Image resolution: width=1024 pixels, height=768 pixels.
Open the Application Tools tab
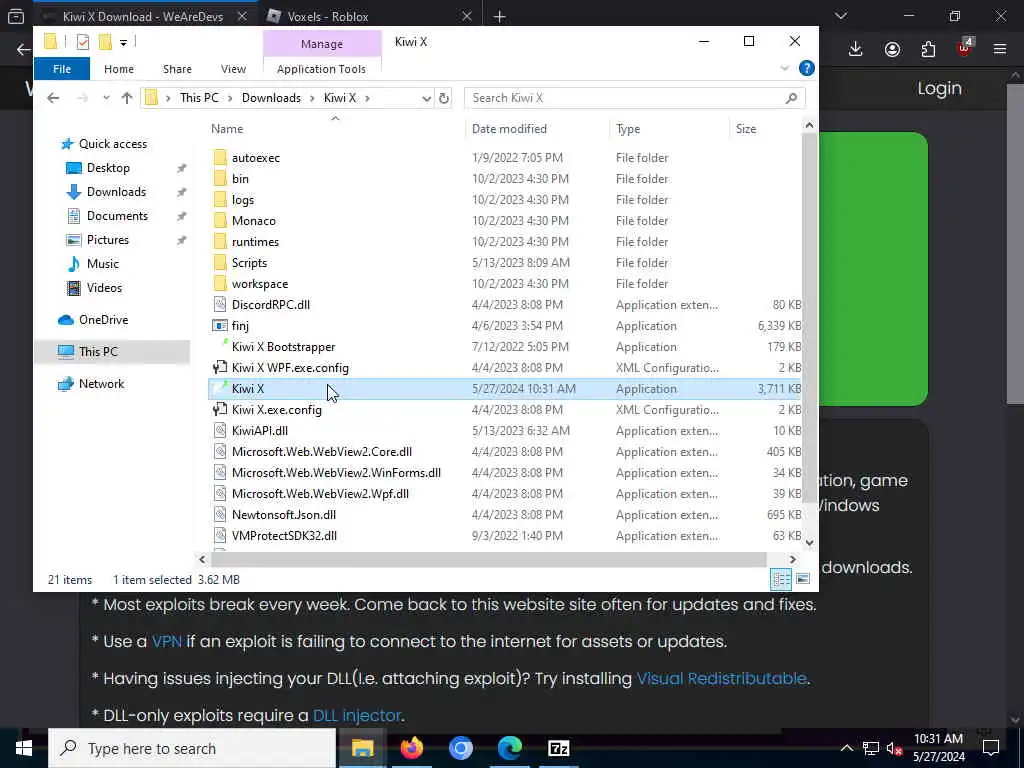point(321,69)
